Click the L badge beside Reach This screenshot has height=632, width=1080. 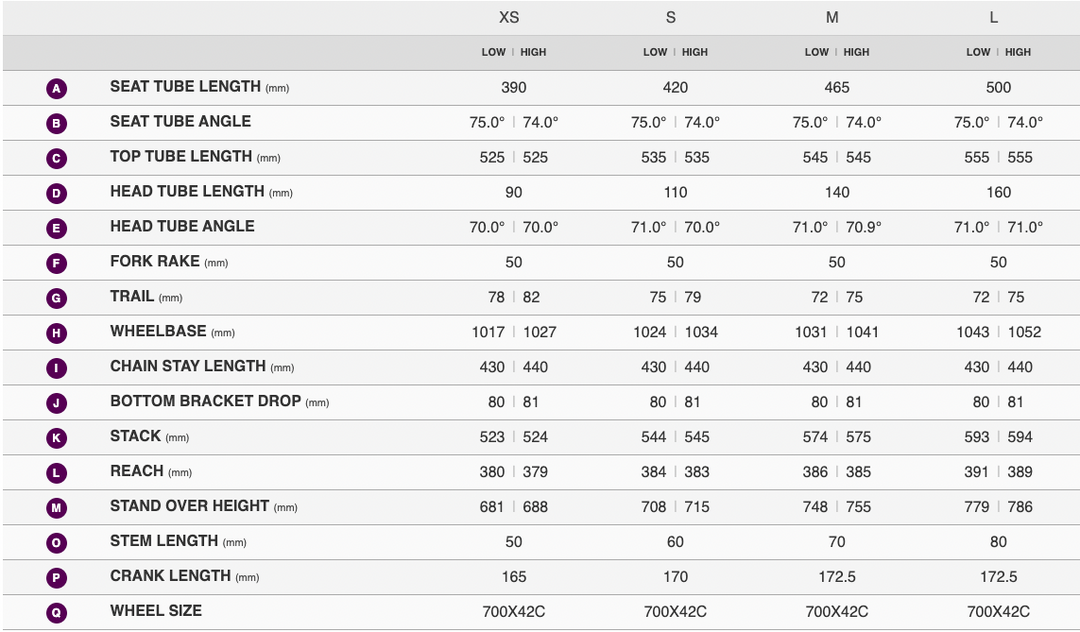point(57,473)
